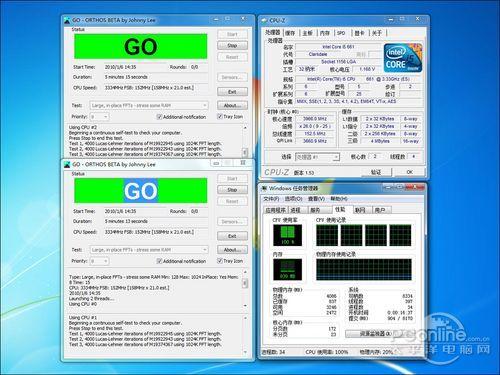Click the CPU-Z title bar icon
500x375 pixels.
pyautogui.click(x=265, y=21)
